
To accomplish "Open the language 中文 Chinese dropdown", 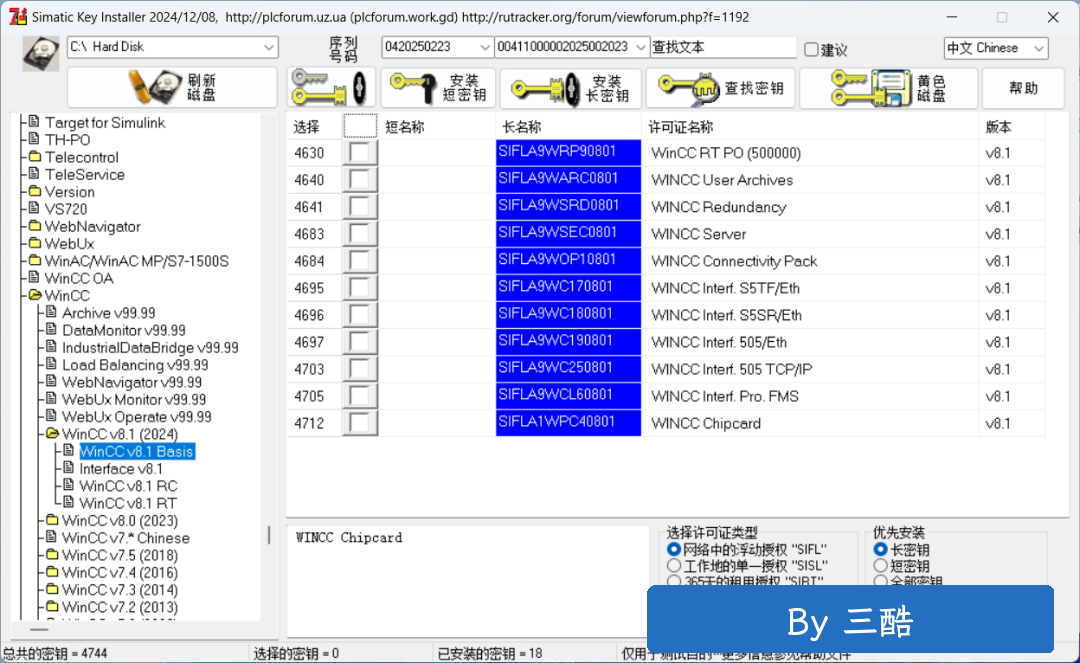I will pyautogui.click(x=1039, y=48).
